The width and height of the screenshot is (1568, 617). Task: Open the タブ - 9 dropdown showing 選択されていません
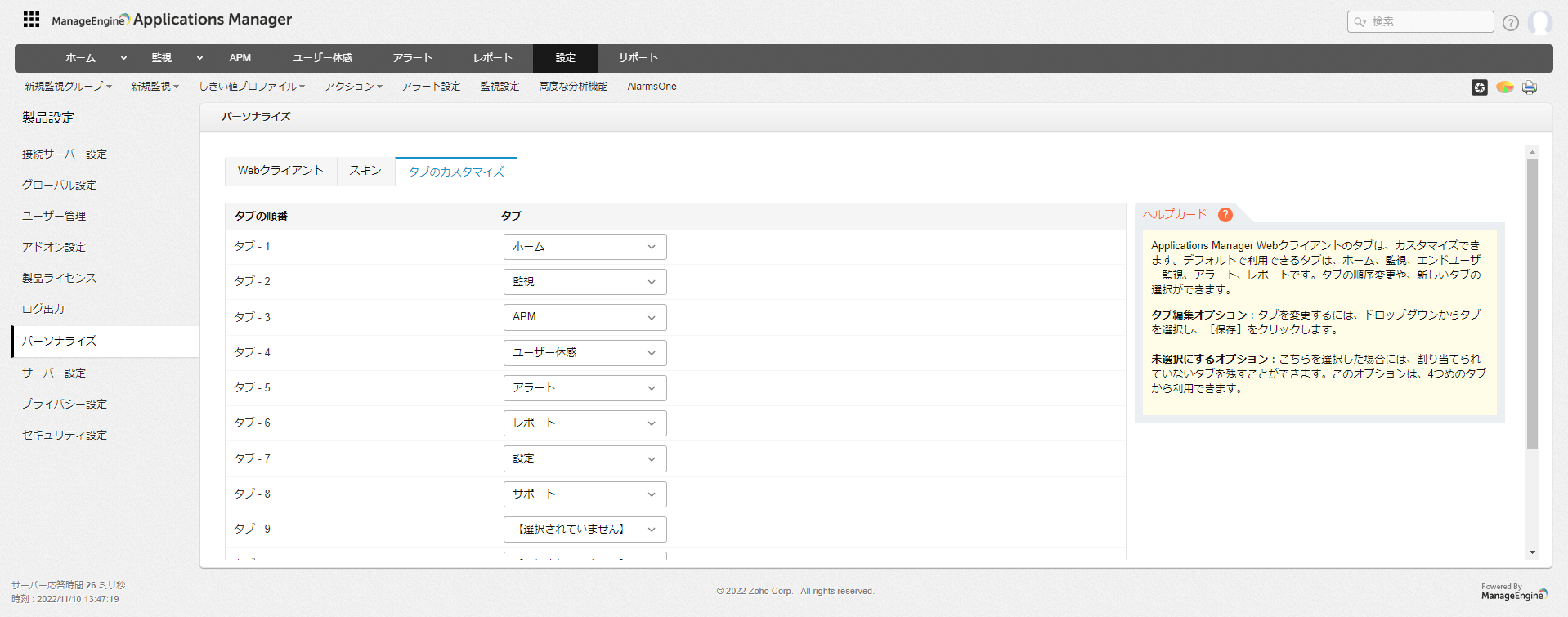[x=585, y=530]
